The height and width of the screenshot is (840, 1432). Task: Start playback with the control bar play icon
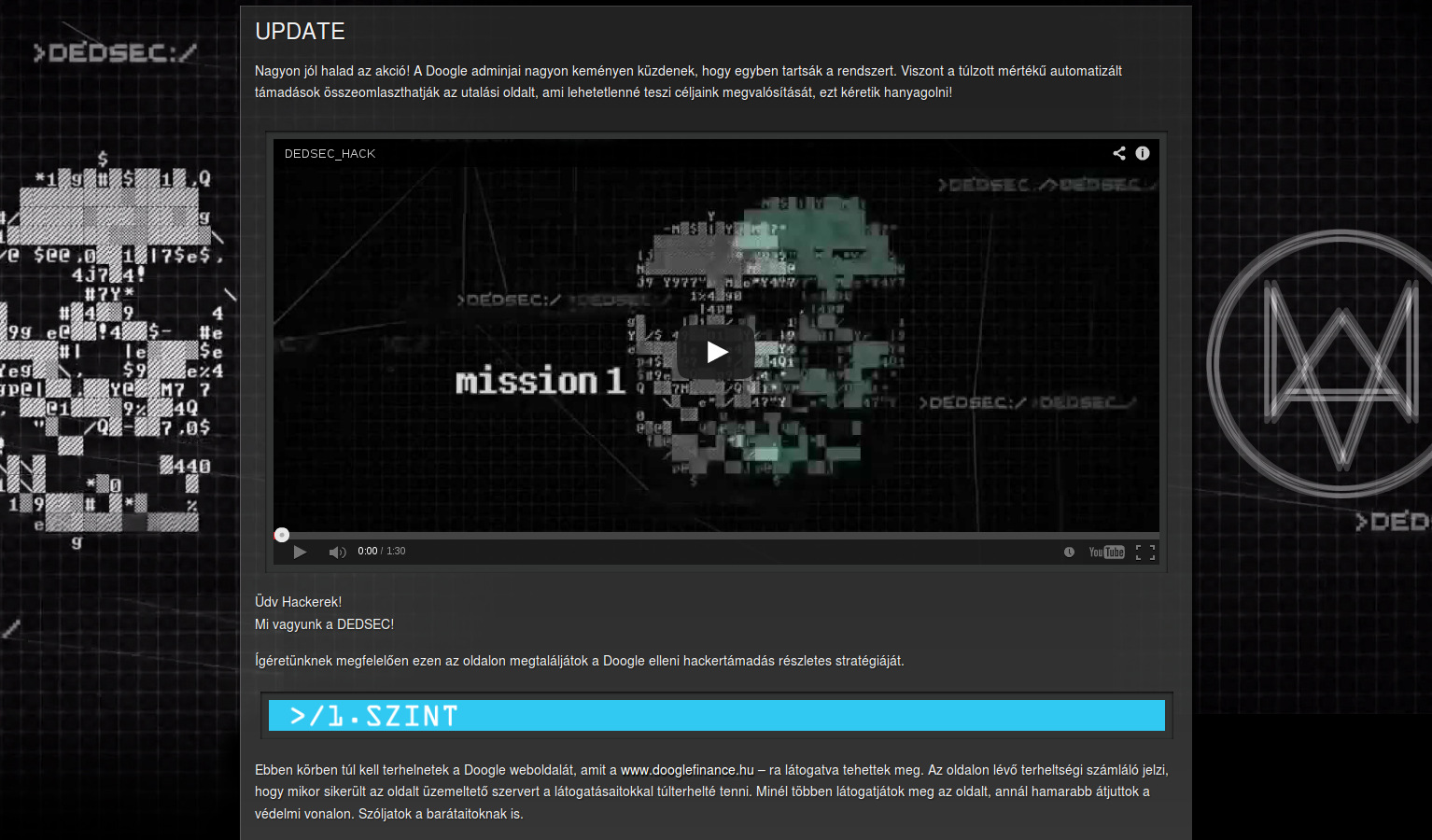(x=300, y=552)
